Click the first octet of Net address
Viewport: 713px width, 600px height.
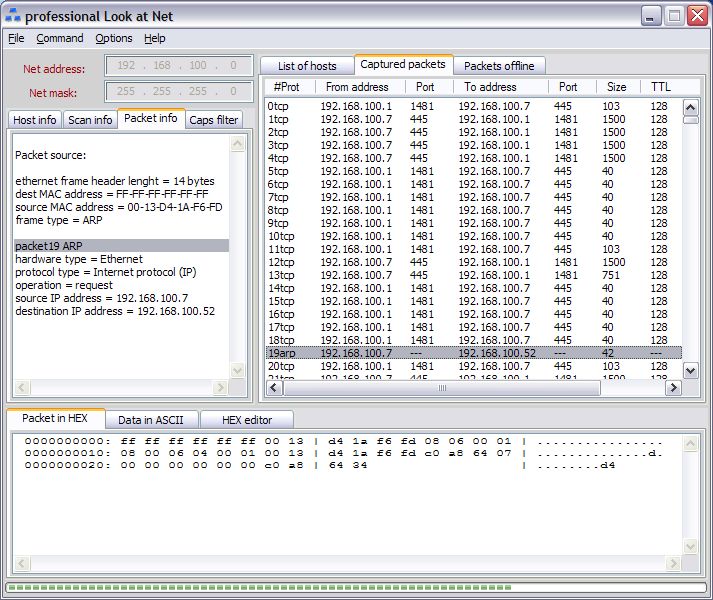click(x=126, y=66)
